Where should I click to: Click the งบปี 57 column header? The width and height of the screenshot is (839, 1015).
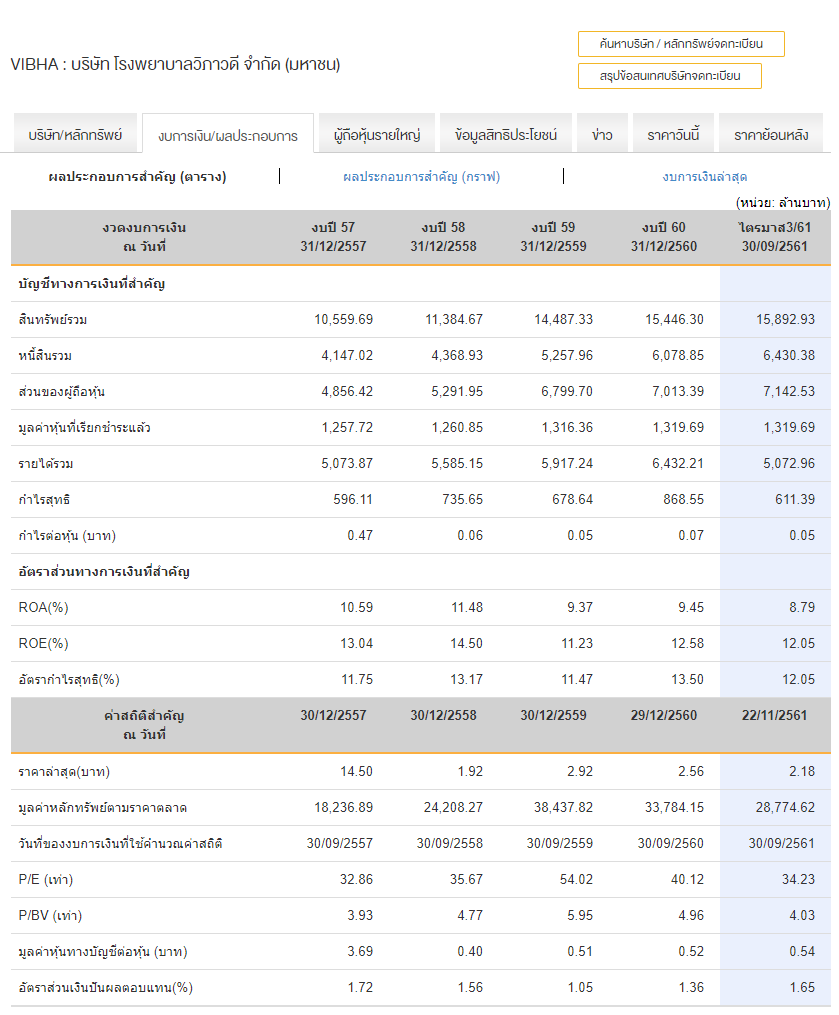333,237
